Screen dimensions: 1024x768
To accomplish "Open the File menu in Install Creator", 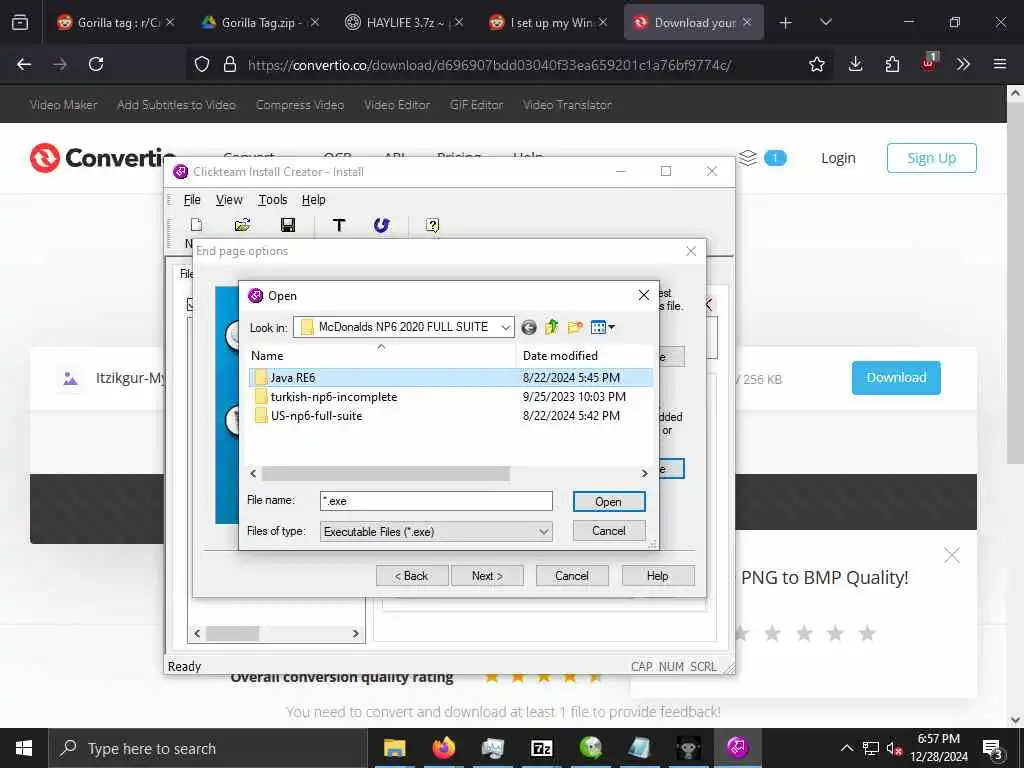I will point(192,200).
